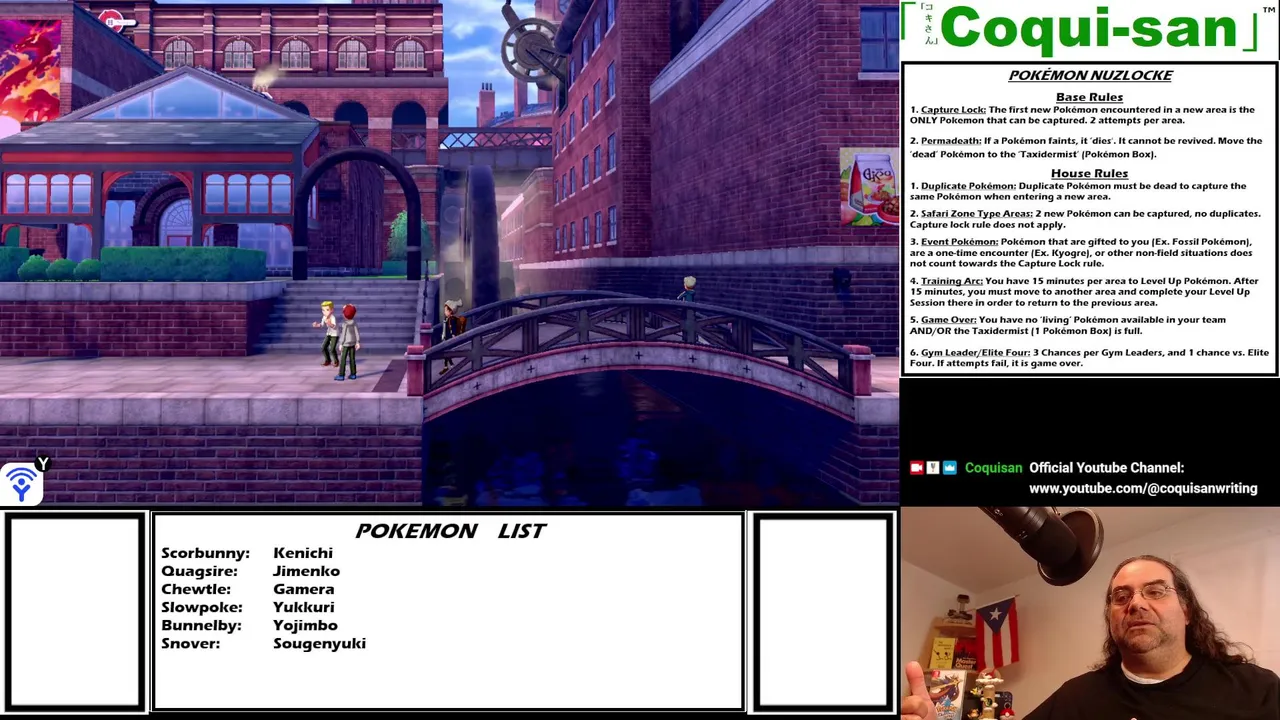The height and width of the screenshot is (720, 1280).
Task: Select the nickname "Sougenyuki"
Action: click(319, 643)
